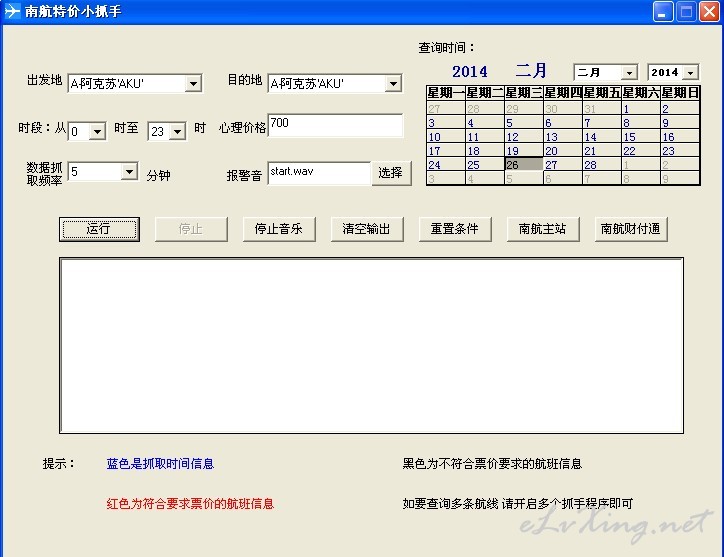Choose the 14th on the calendar
Viewport: 724px width, 557px height.
click(x=602, y=137)
